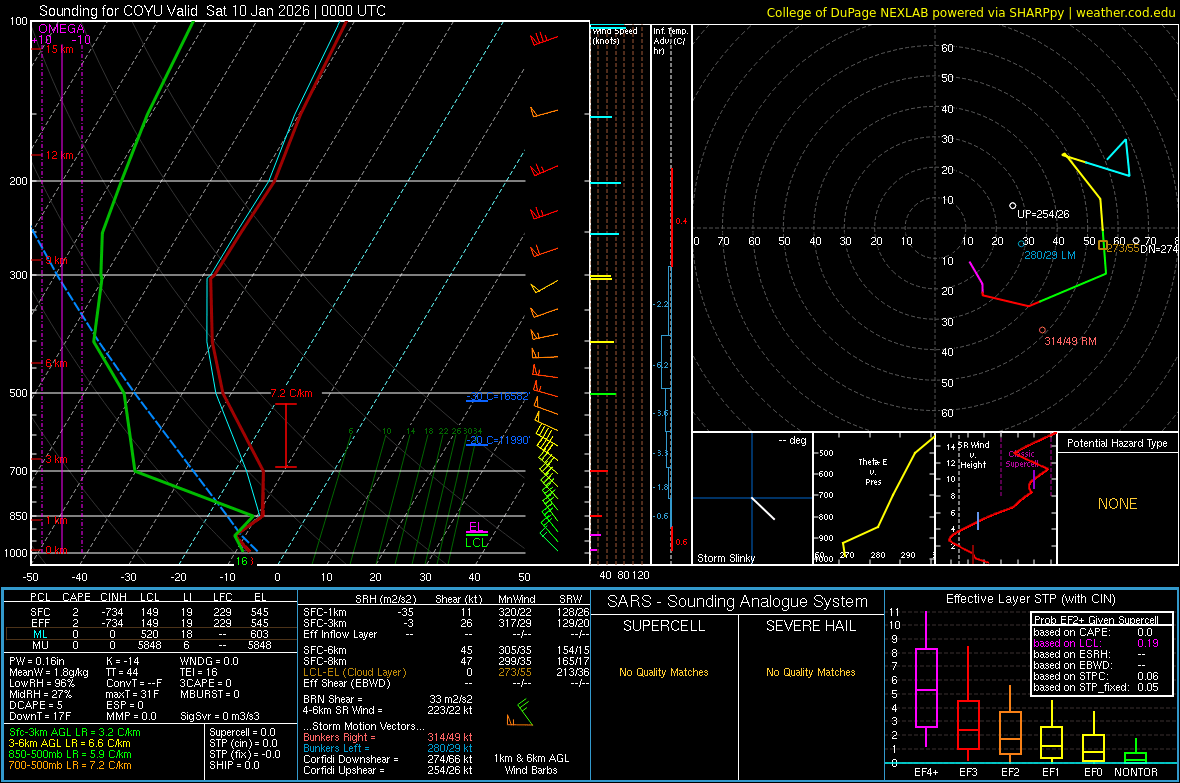
Task: Click the Supercell = 0.0 composite value
Action: click(242, 732)
